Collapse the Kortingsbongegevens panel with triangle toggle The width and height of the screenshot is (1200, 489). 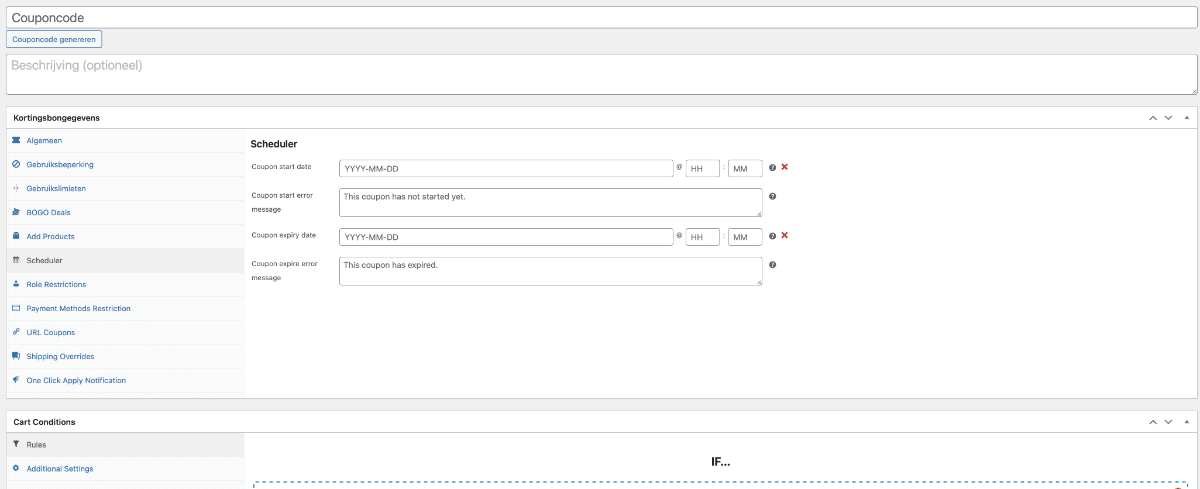click(x=1186, y=118)
